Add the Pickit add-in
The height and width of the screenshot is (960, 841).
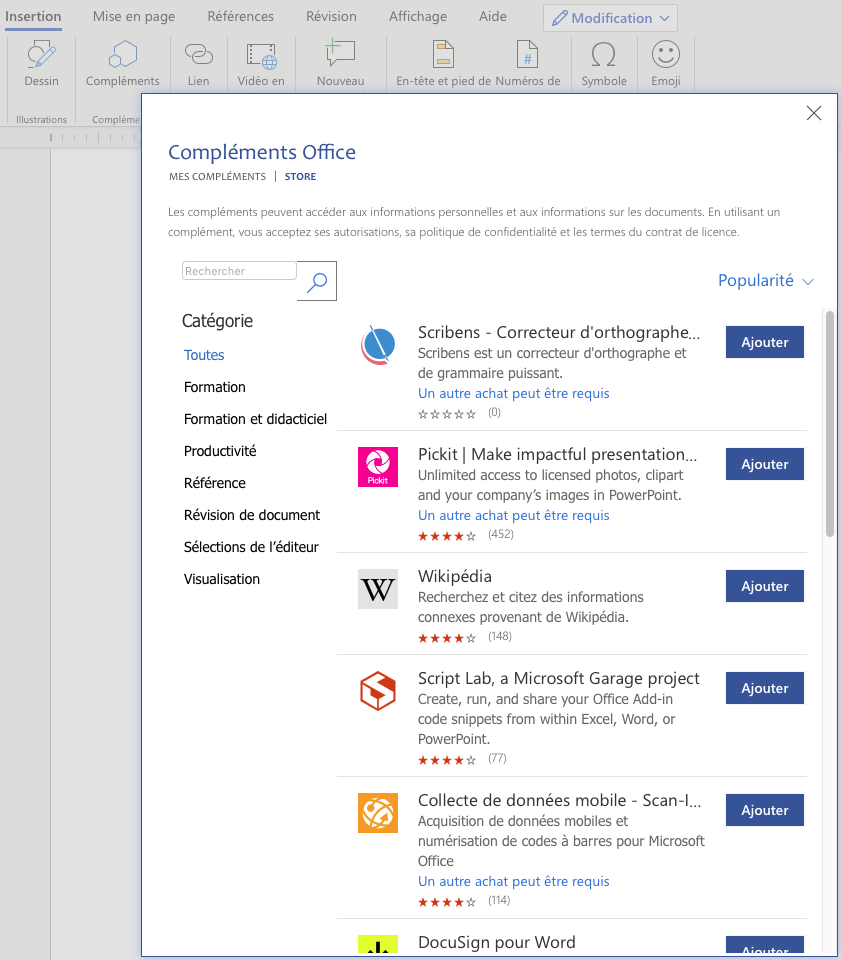pyautogui.click(x=764, y=464)
